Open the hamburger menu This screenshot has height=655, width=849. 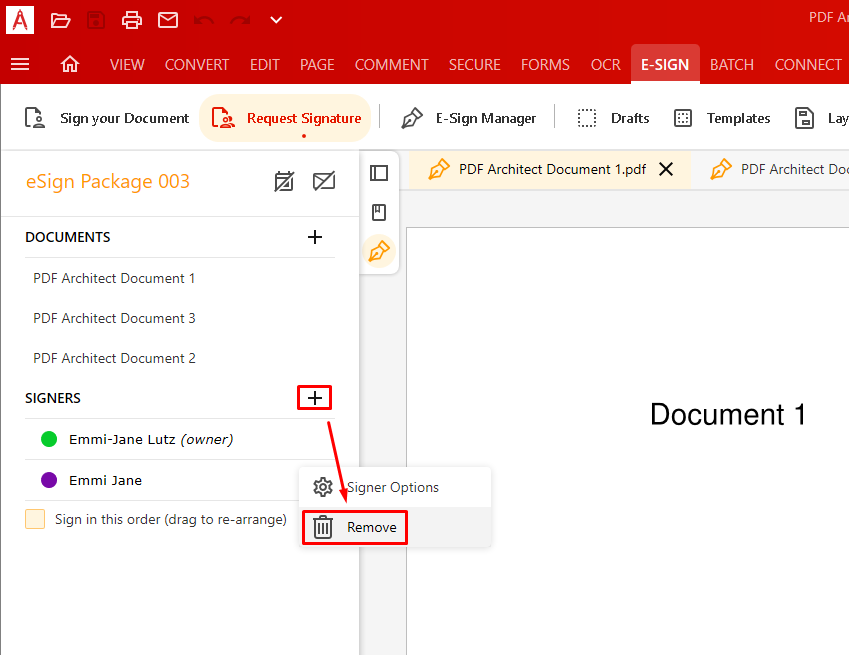(20, 64)
